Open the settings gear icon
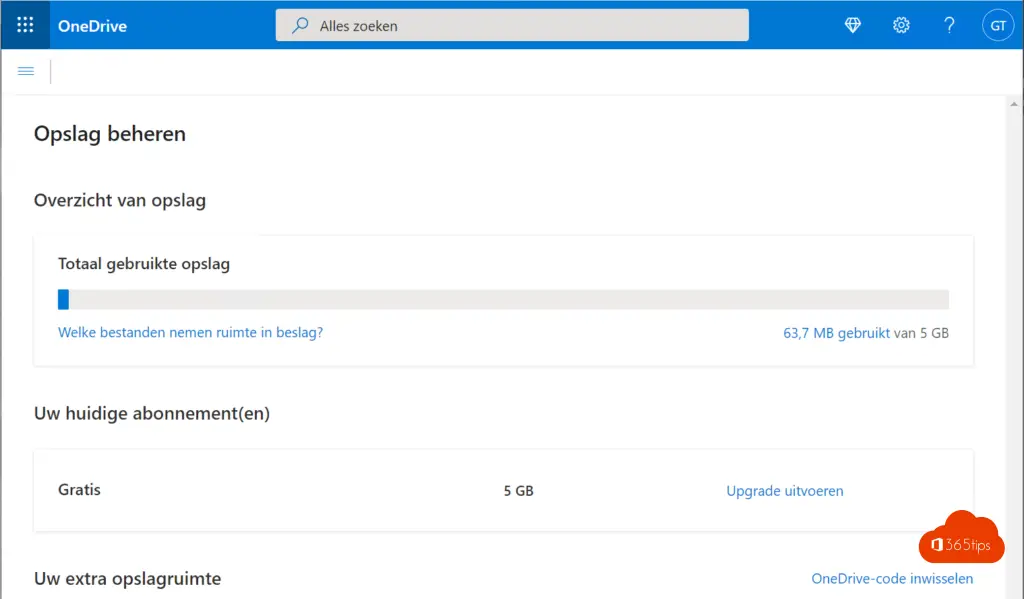This screenshot has width=1024, height=599. click(x=901, y=25)
